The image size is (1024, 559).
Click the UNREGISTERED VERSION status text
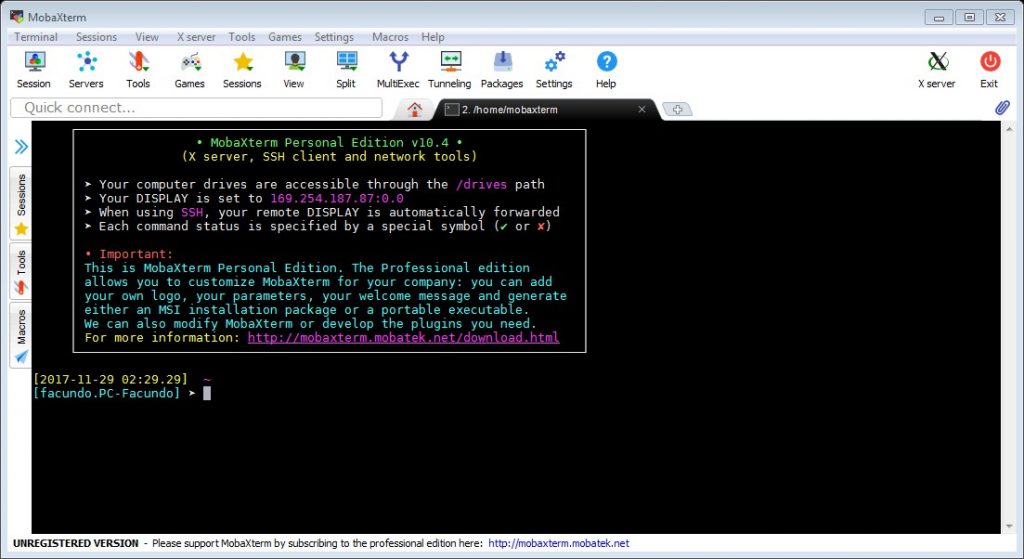click(x=76, y=543)
